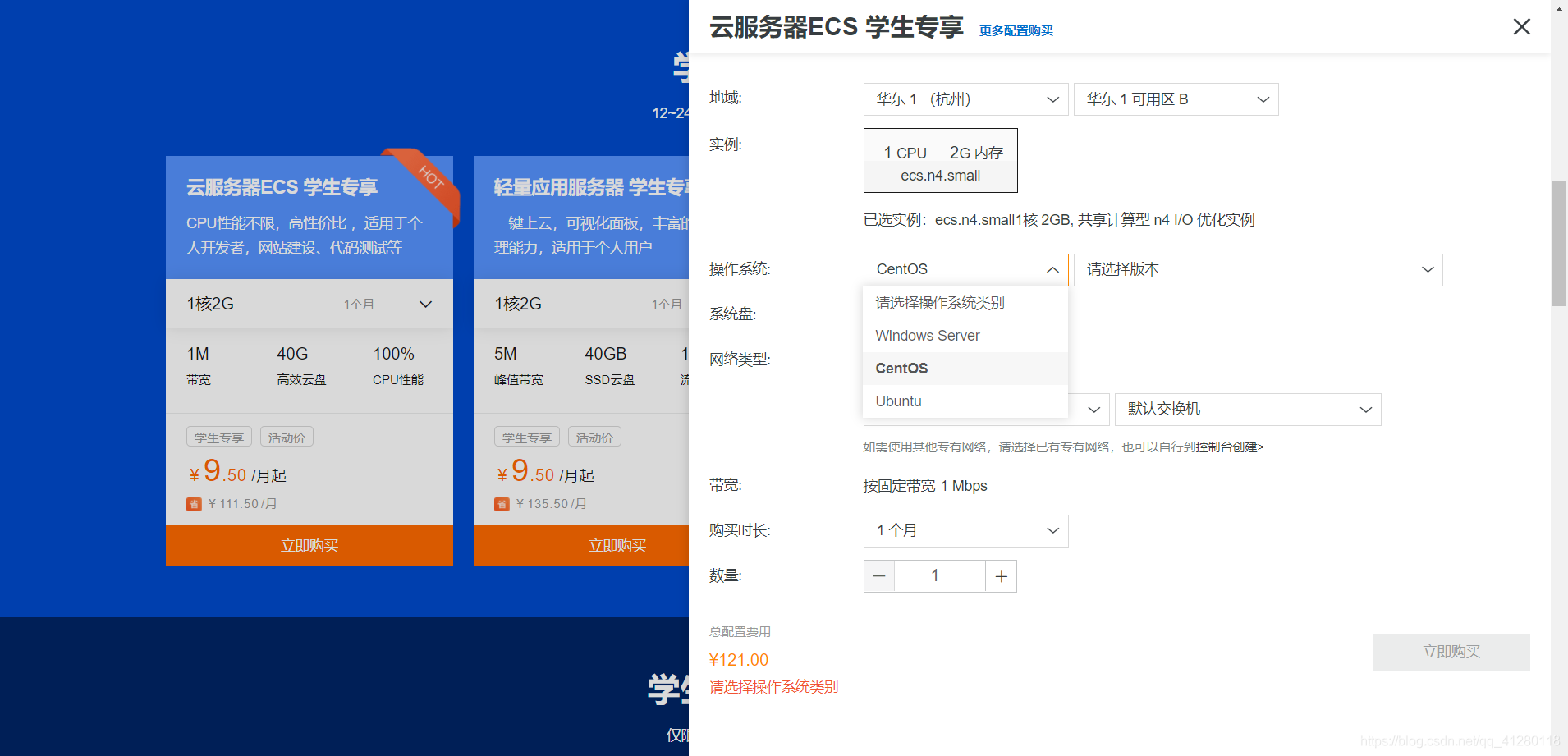Click the 按固定带宽 1 Mbps bandwidth text

click(x=925, y=486)
